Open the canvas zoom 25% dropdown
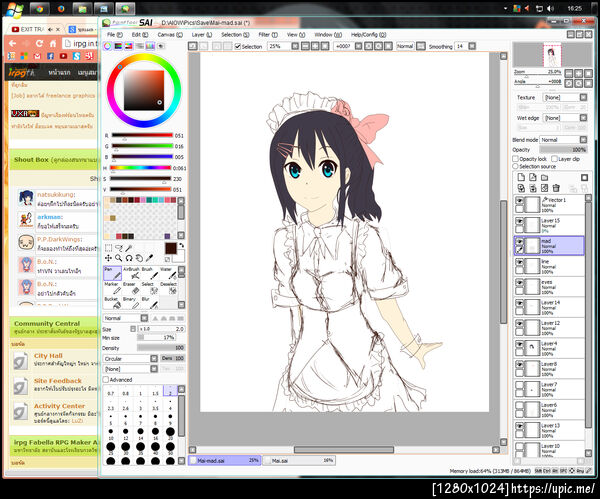The width and height of the screenshot is (600, 499). pyautogui.click(x=295, y=46)
